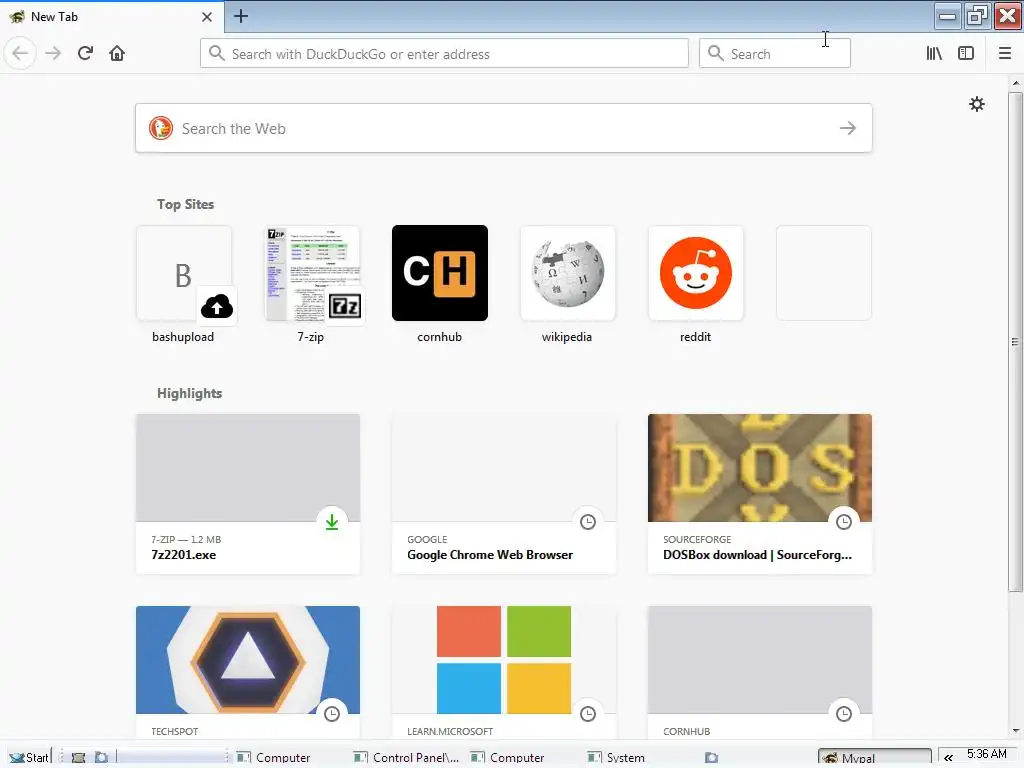
Task: Select the empty top site placeholder tile
Action: 824,273
